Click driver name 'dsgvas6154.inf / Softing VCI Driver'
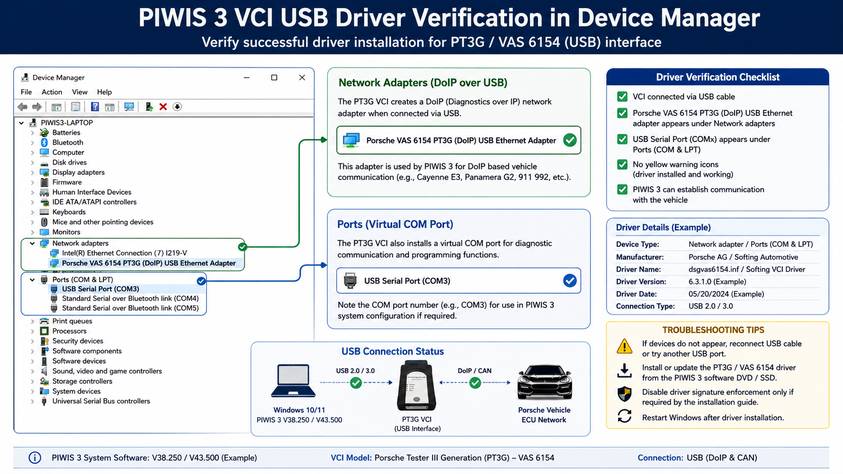The image size is (843, 474). pyautogui.click(x=746, y=269)
